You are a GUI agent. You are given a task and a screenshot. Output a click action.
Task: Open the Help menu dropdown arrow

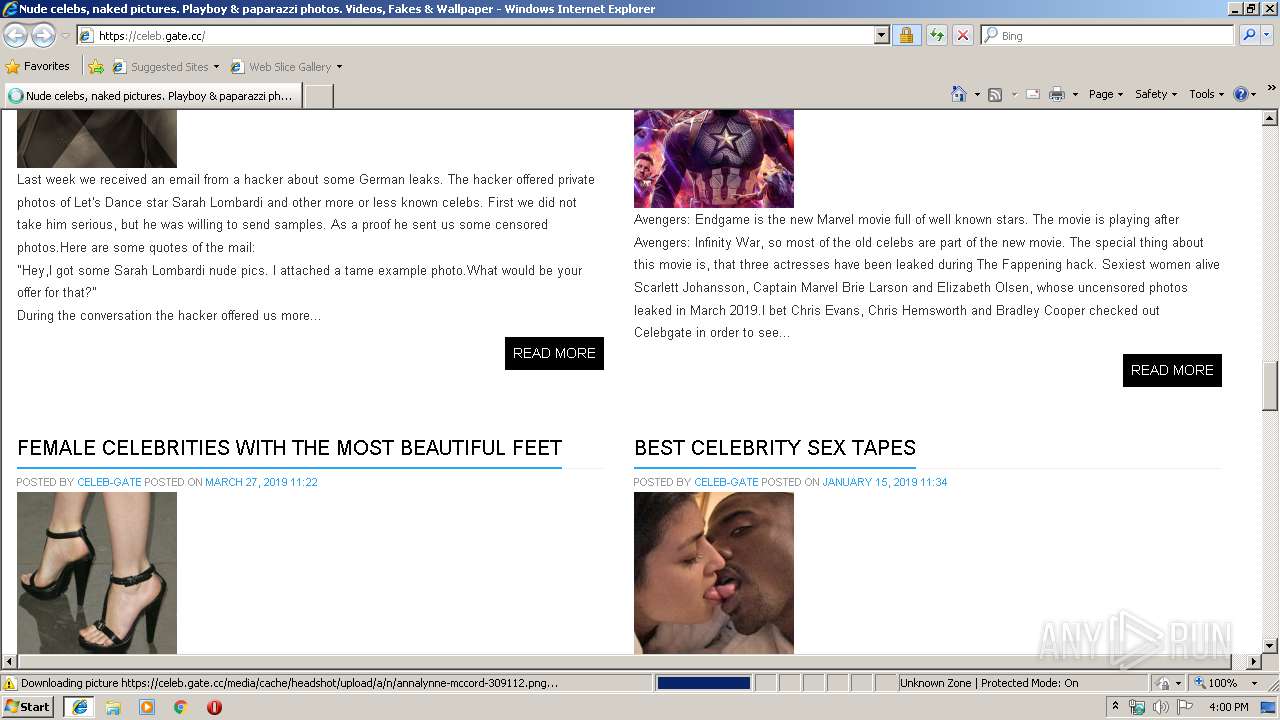click(x=1254, y=94)
